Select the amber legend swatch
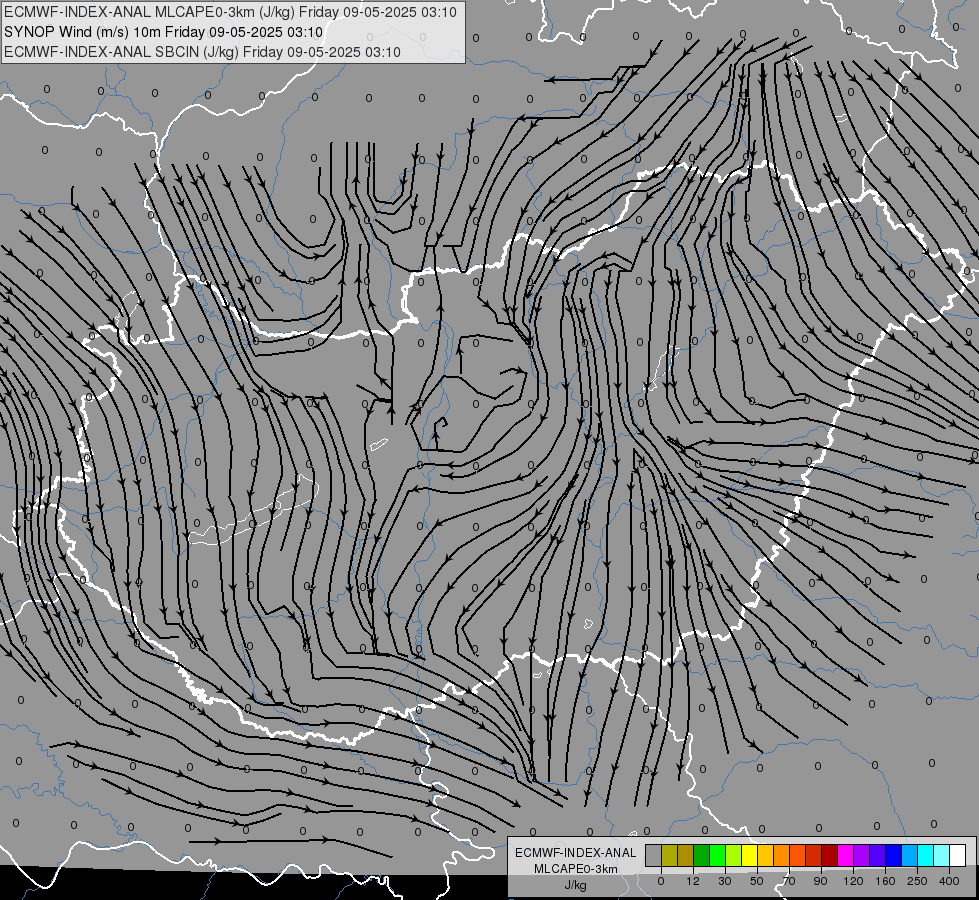The image size is (979, 900). pyautogui.click(x=766, y=856)
